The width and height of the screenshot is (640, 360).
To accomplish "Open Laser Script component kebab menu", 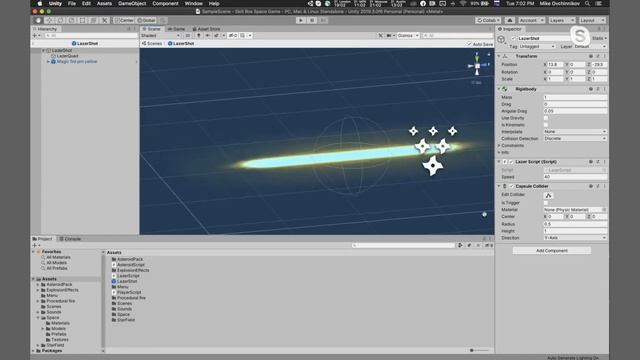I will click(x=605, y=162).
